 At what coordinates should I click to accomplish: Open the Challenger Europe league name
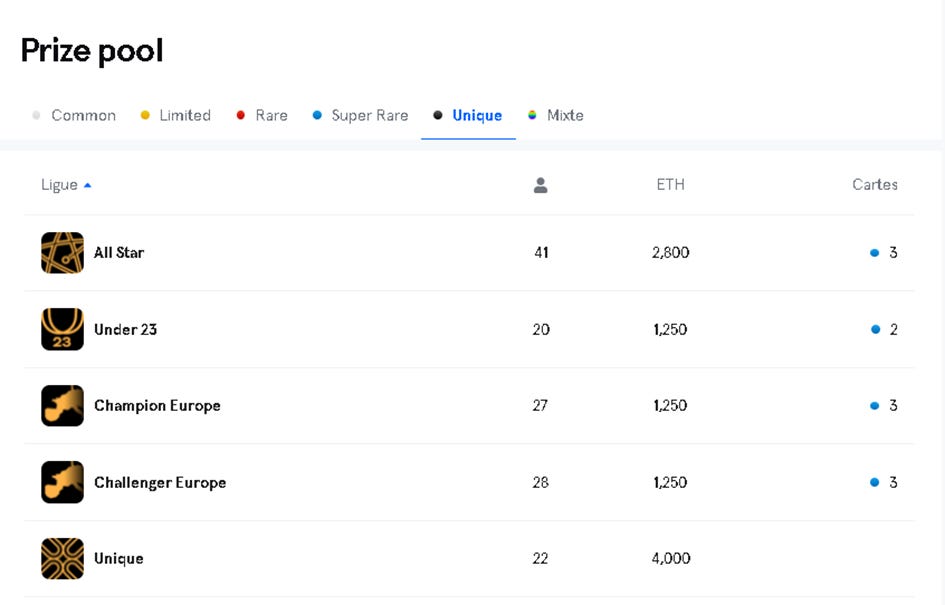pyautogui.click(x=160, y=482)
